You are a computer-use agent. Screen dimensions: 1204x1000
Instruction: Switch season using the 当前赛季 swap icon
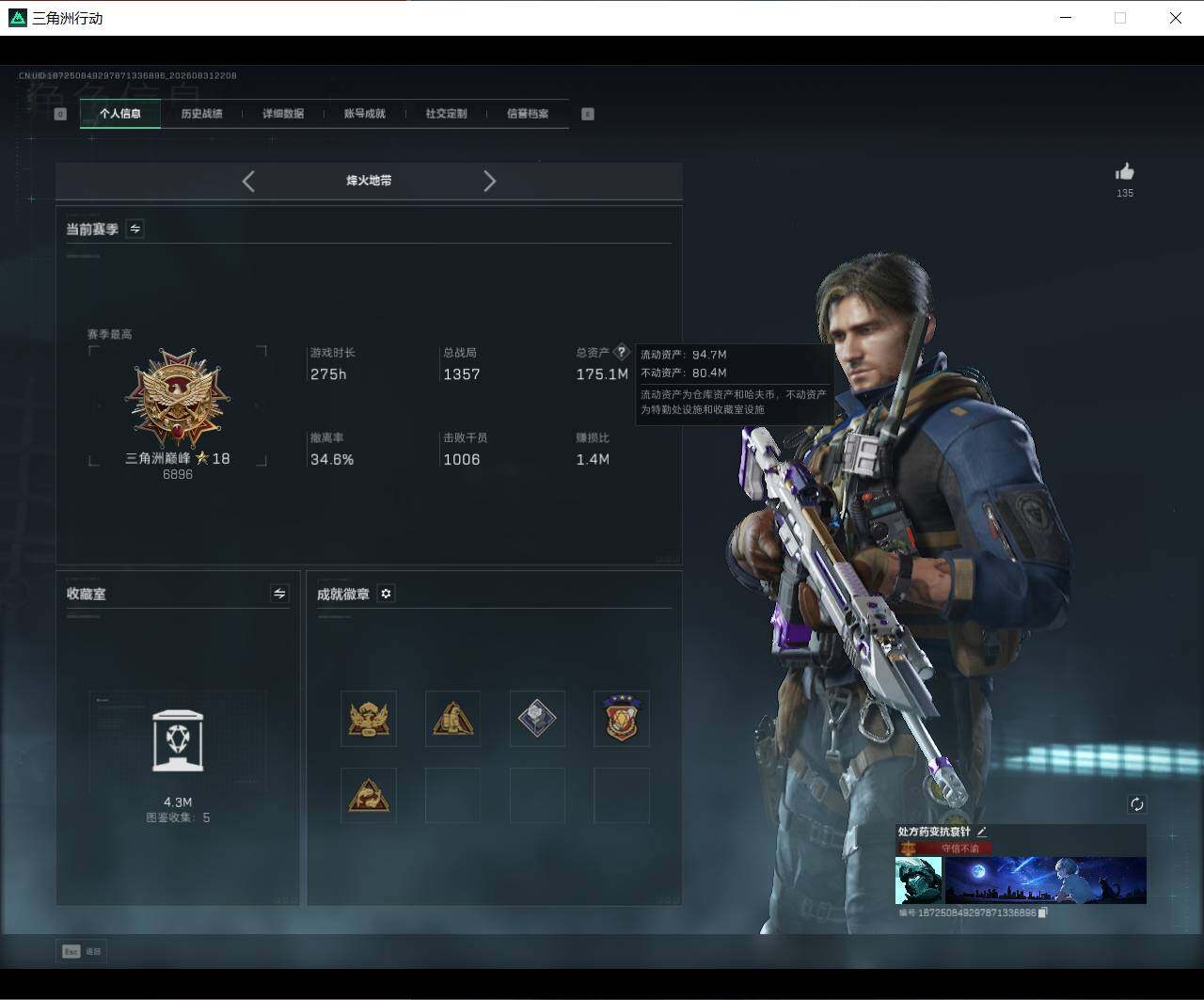[x=135, y=229]
